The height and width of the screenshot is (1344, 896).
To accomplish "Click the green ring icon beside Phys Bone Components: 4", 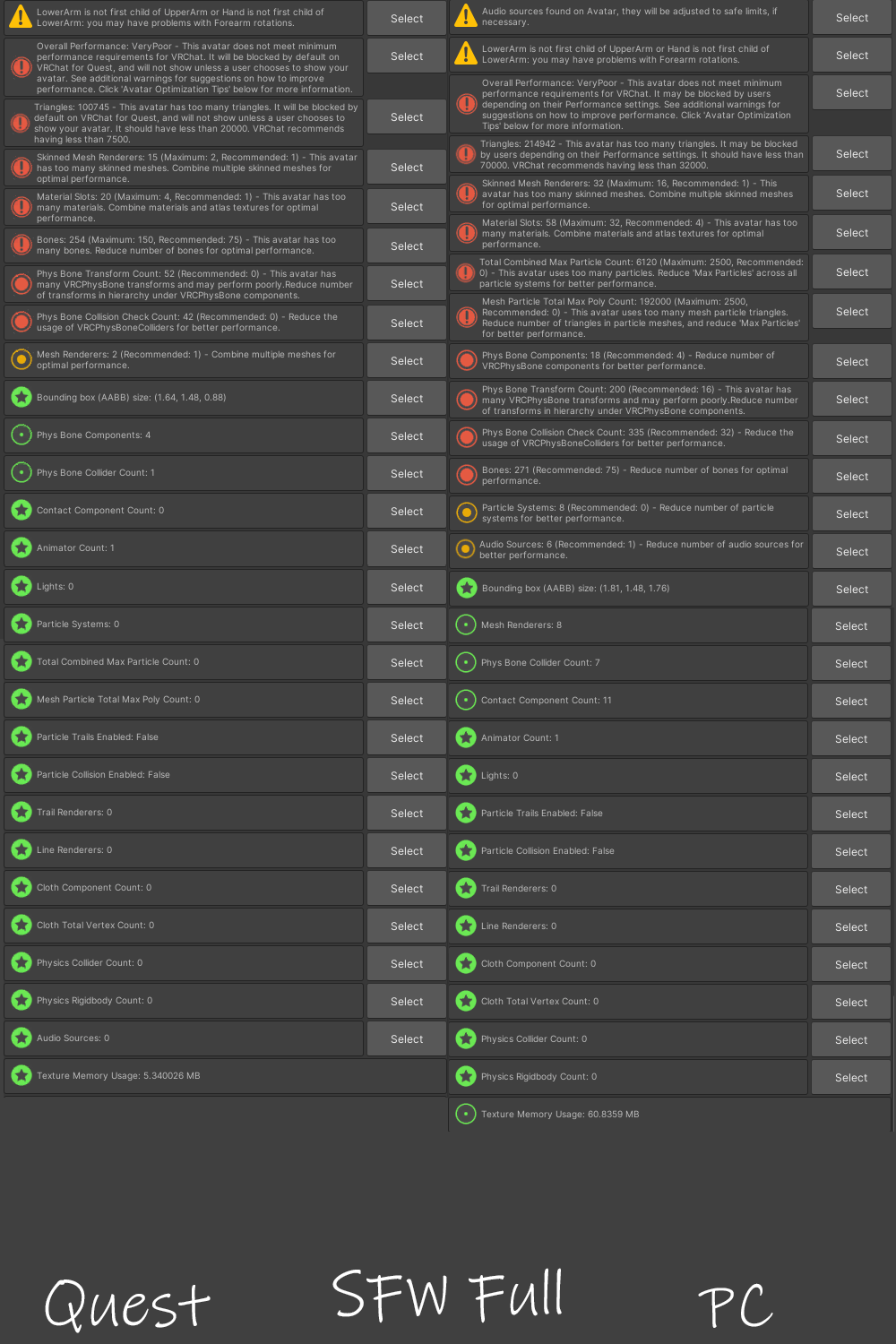I will coord(21,435).
